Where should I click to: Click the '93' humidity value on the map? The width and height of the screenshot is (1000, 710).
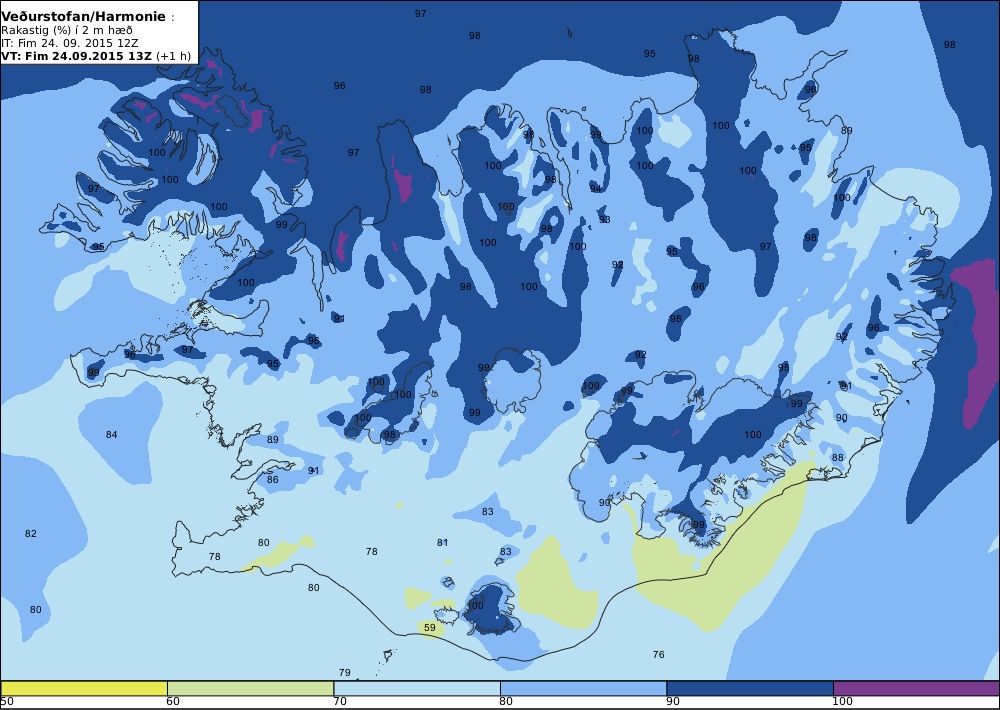(x=605, y=219)
